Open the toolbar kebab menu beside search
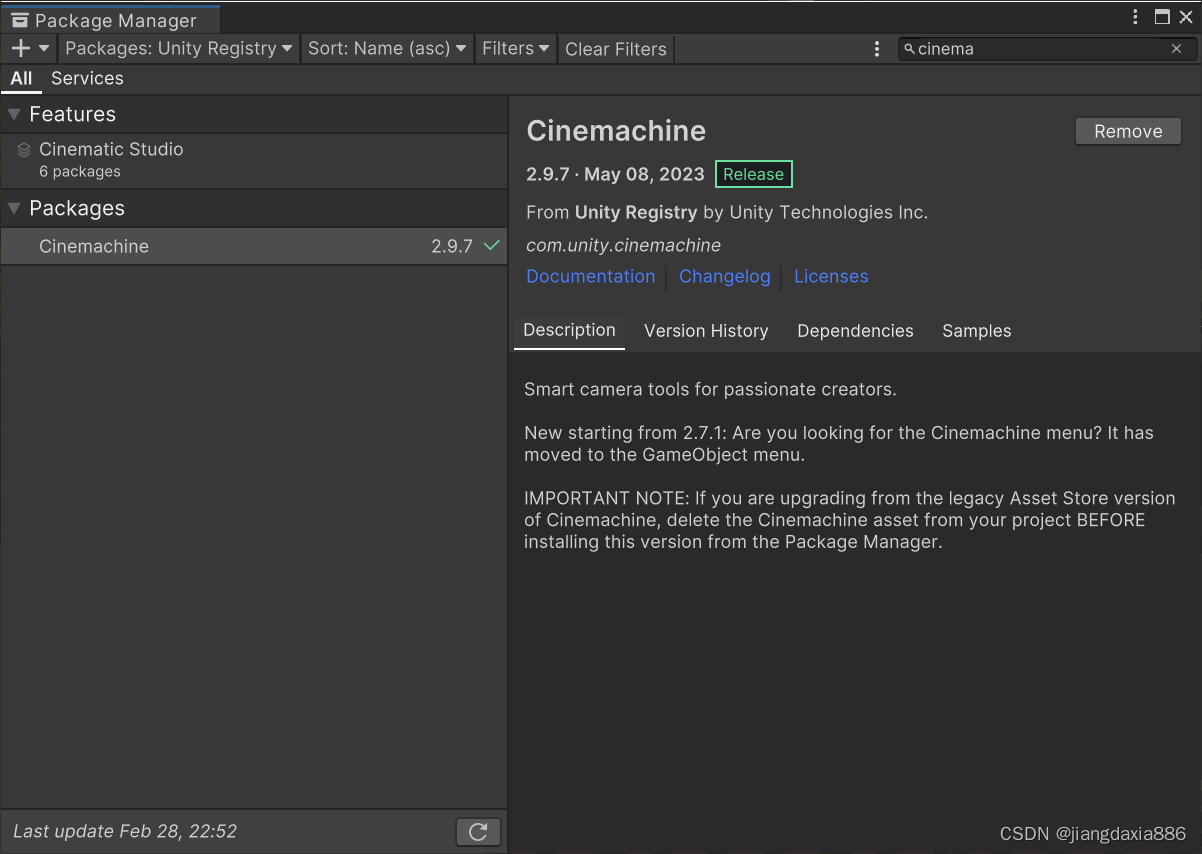The height and width of the screenshot is (854, 1202). pyautogui.click(x=877, y=48)
